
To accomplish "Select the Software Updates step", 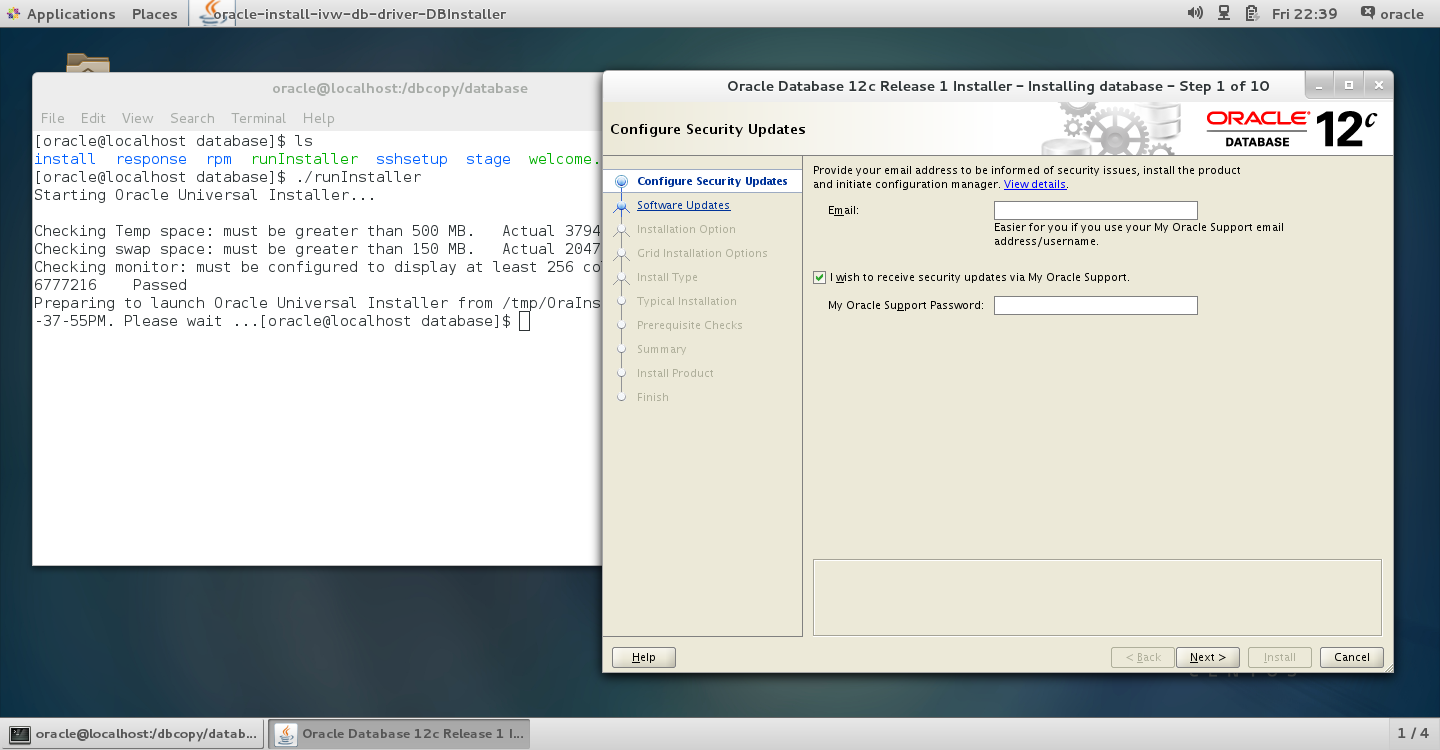I will [x=683, y=205].
